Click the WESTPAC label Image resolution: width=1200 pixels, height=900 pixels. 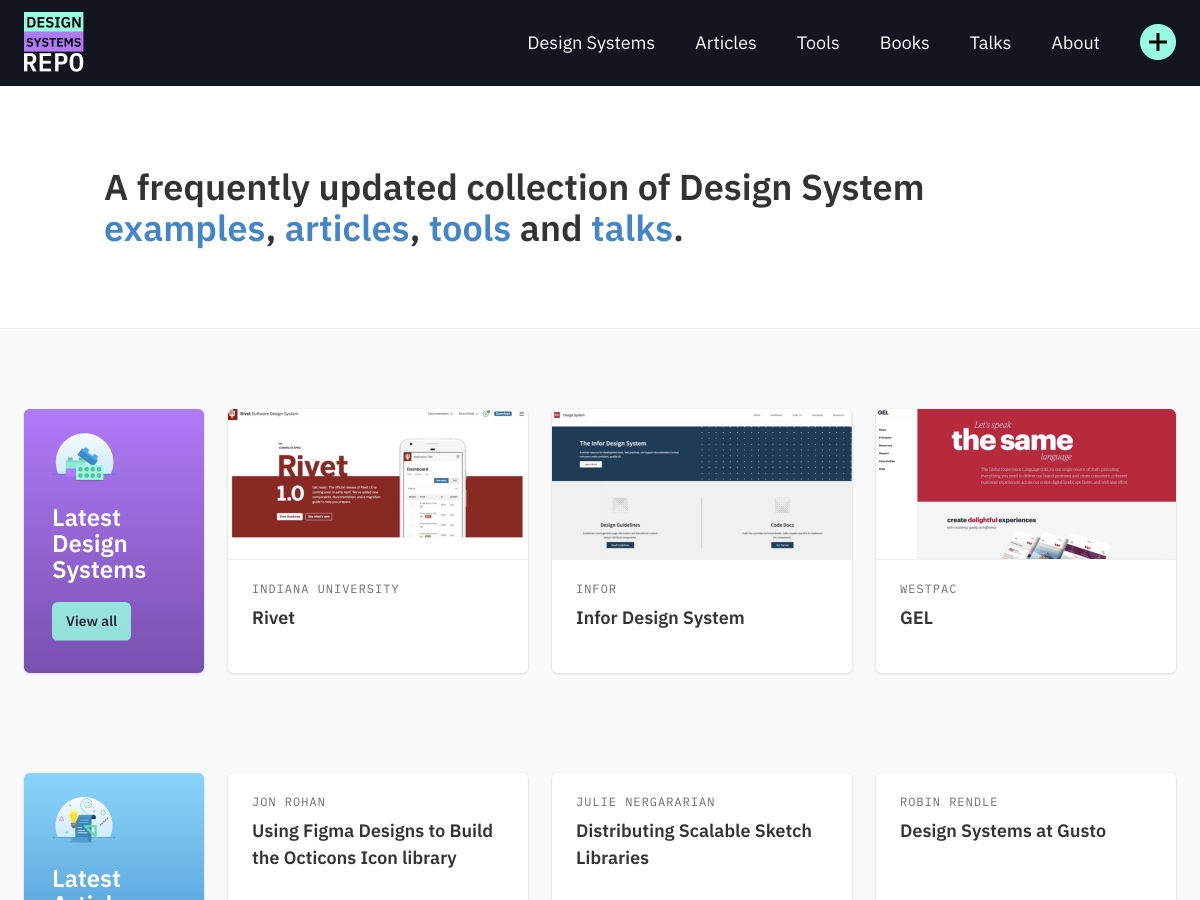point(928,589)
